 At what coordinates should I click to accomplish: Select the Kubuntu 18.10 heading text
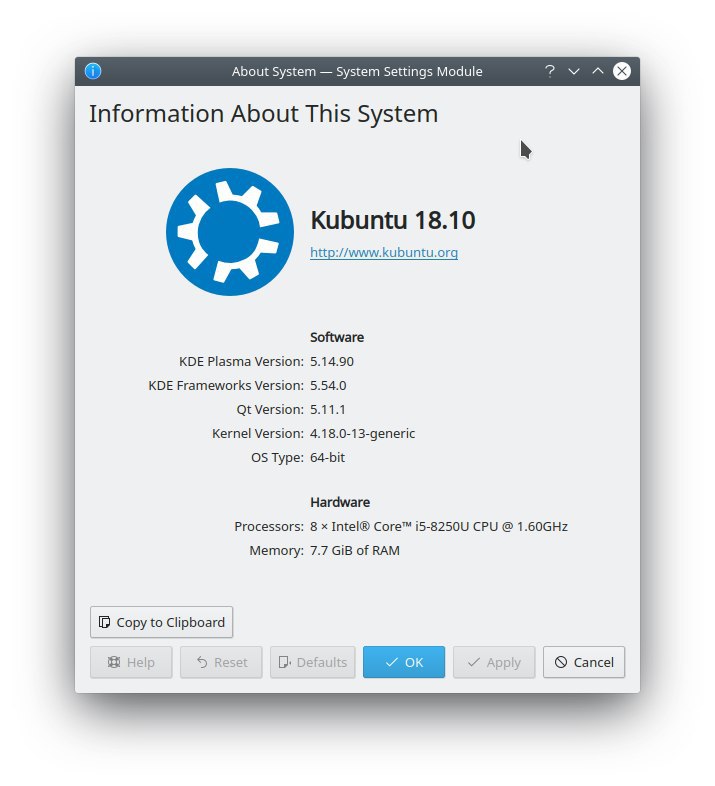pos(393,220)
